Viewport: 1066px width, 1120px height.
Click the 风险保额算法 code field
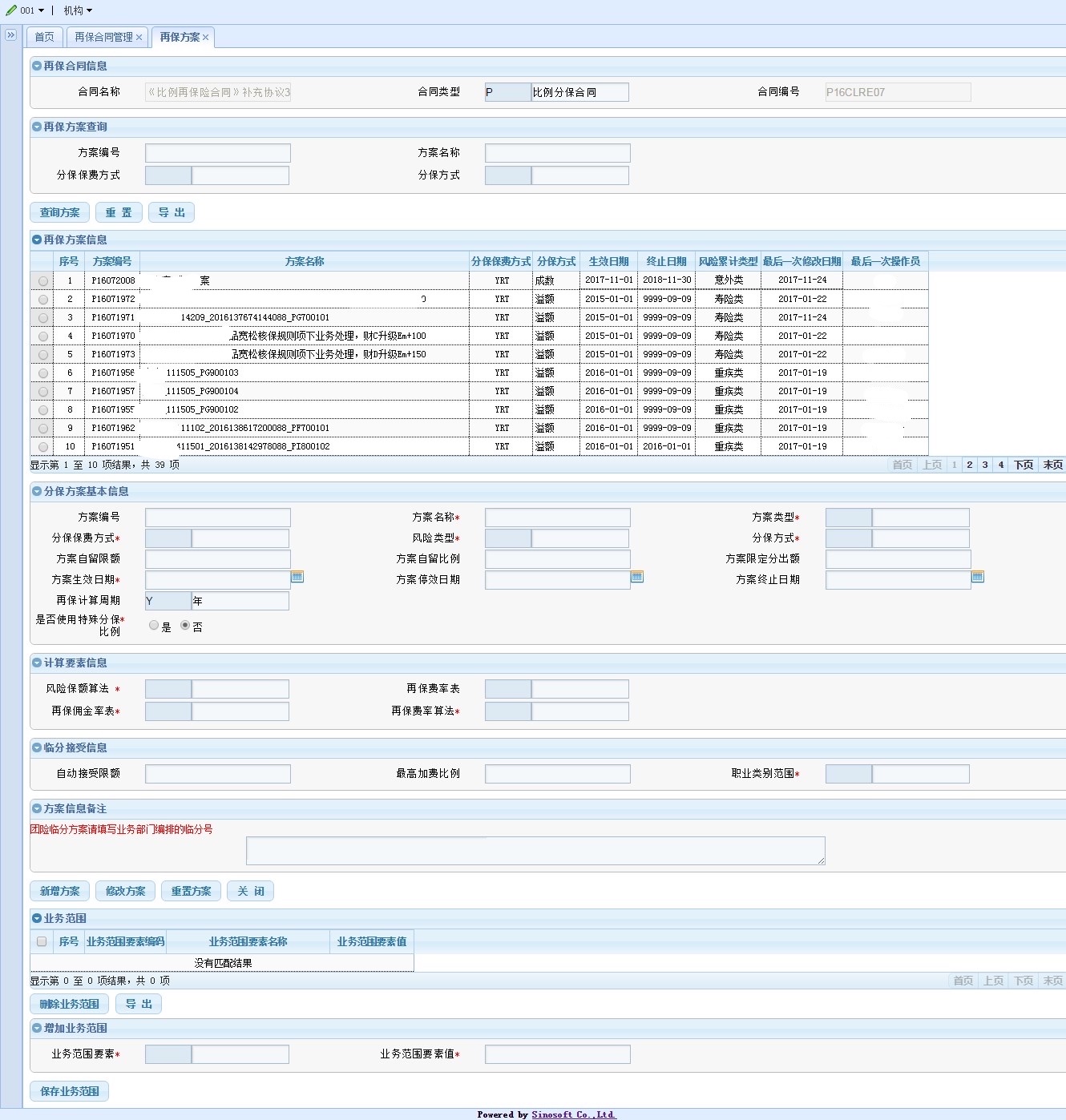[x=168, y=689]
